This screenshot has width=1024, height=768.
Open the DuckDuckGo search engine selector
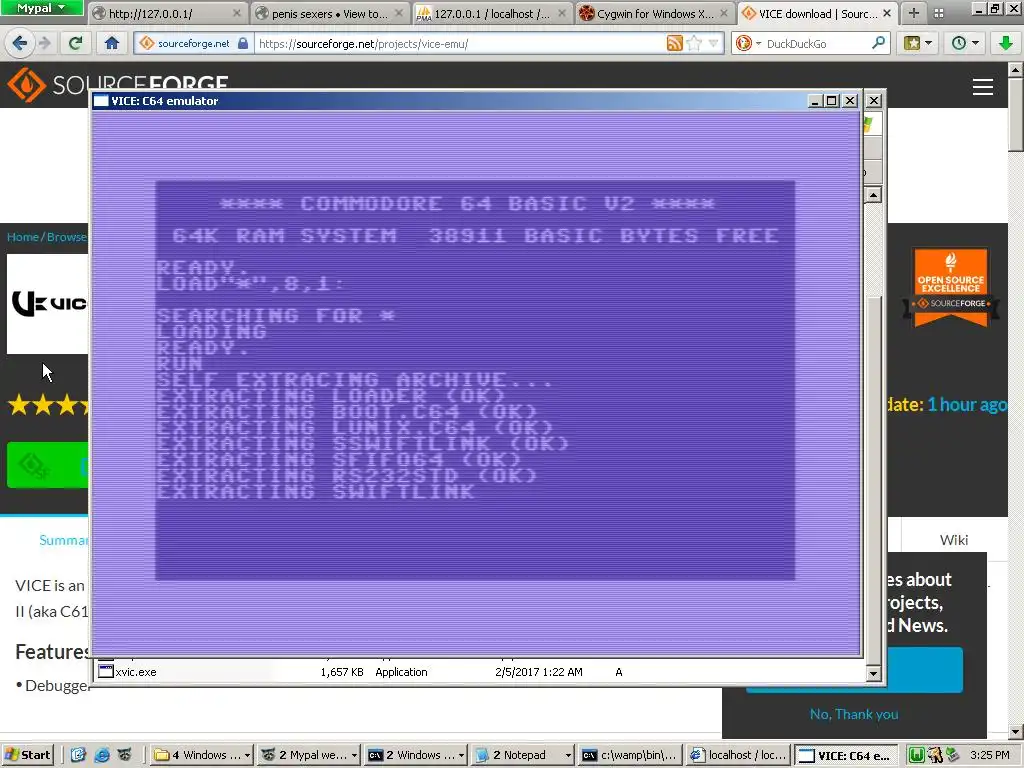[x=748, y=44]
